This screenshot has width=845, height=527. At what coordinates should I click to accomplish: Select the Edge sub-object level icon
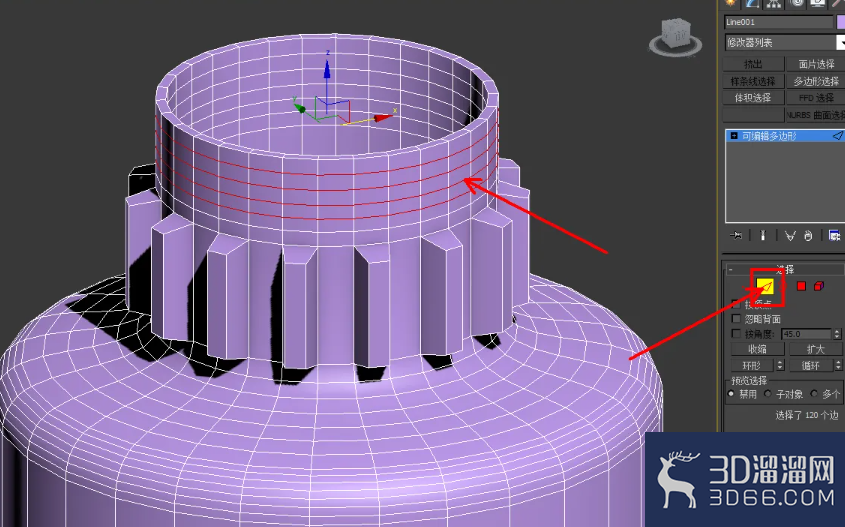(765, 286)
